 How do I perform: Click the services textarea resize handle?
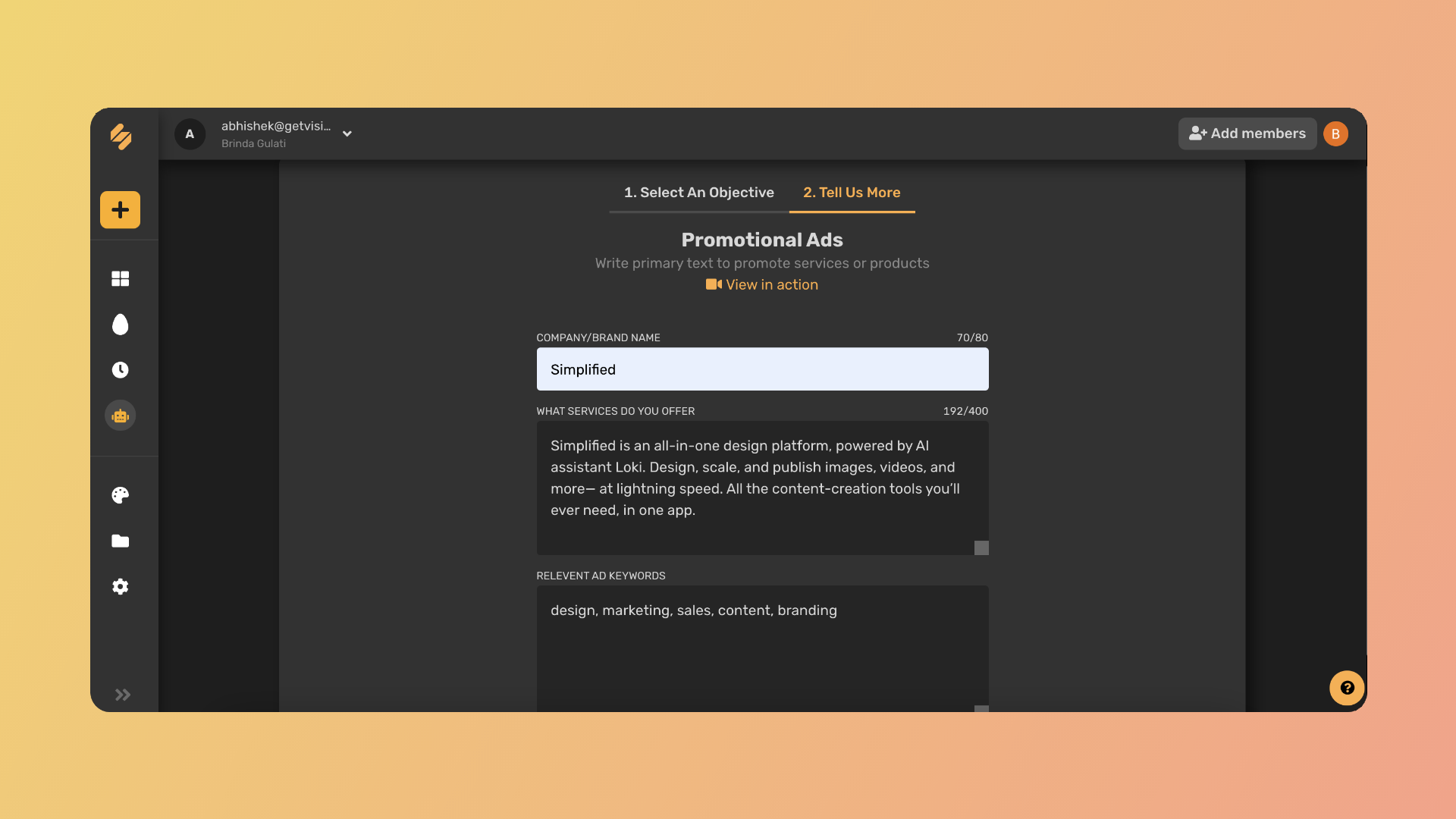pos(981,548)
